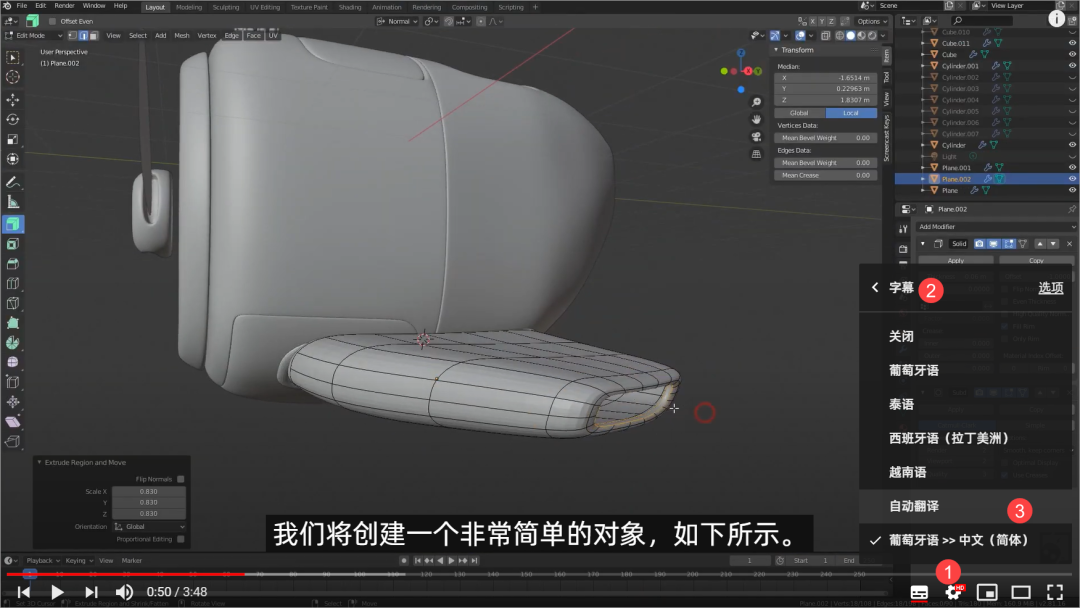1080x608 pixels.
Task: Select the Extrude Region tool
Action: (12, 224)
